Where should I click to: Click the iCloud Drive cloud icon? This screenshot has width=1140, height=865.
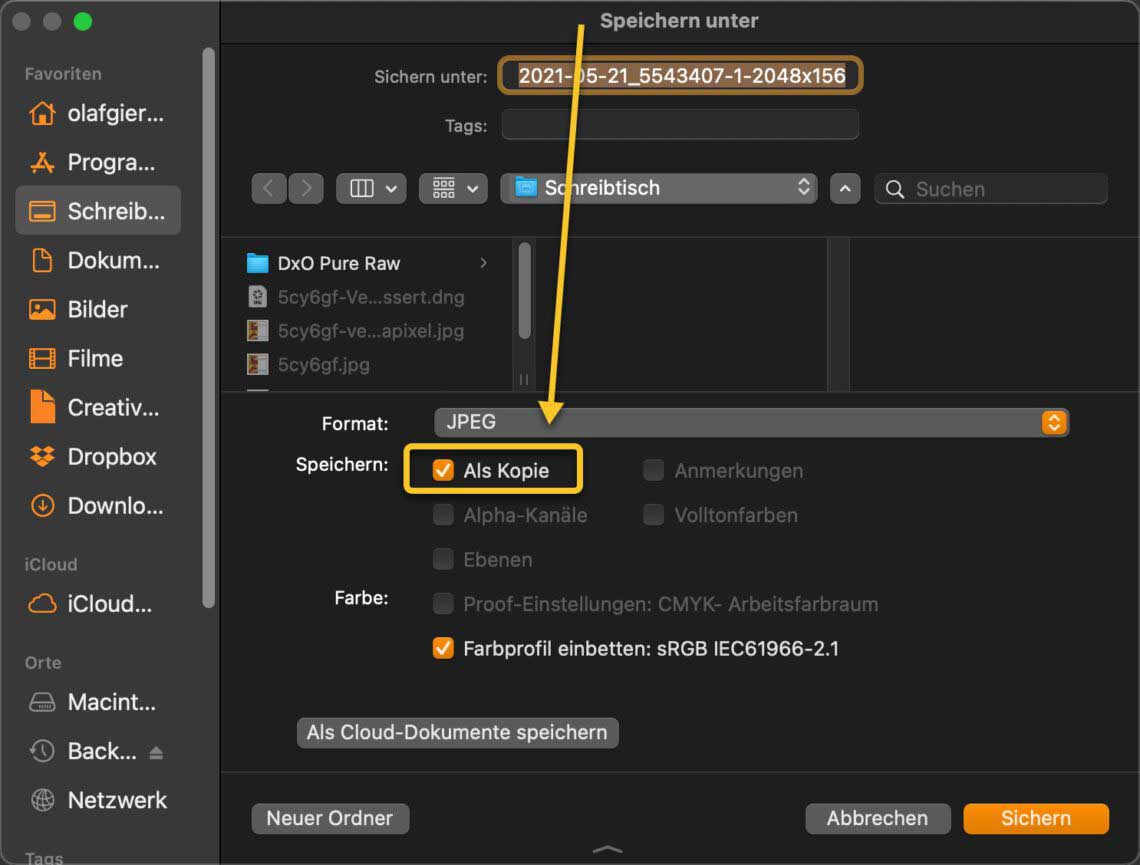(x=42, y=603)
